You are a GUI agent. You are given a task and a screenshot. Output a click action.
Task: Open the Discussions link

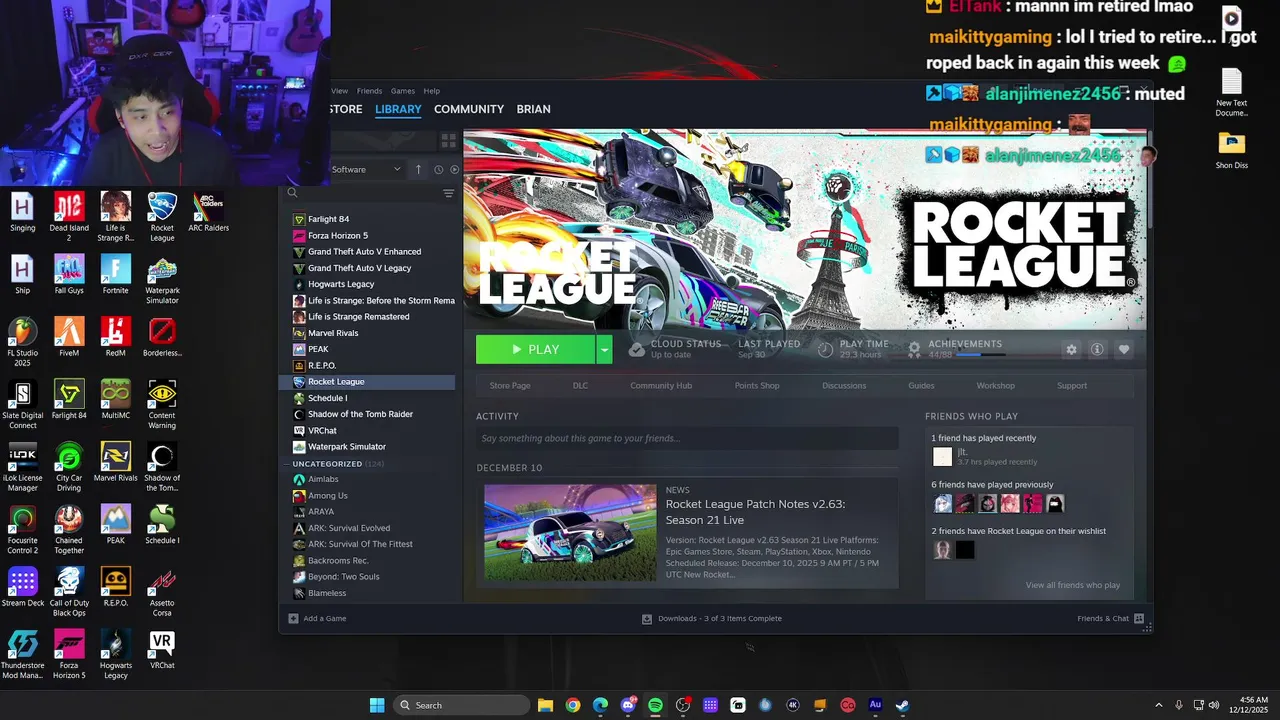coord(844,385)
